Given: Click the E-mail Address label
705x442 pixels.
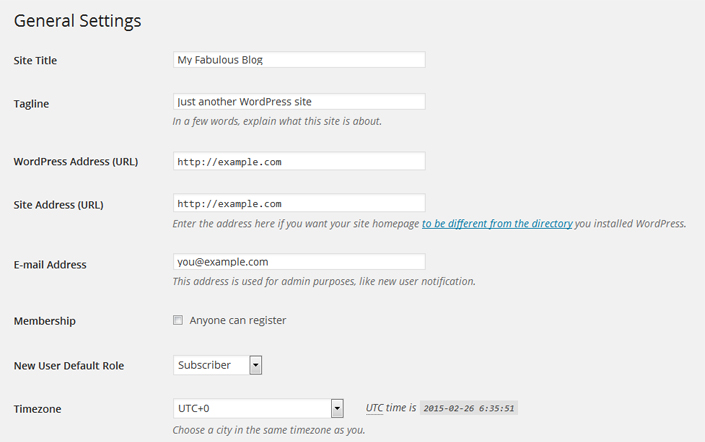Looking at the screenshot, I should pyautogui.click(x=50, y=265).
